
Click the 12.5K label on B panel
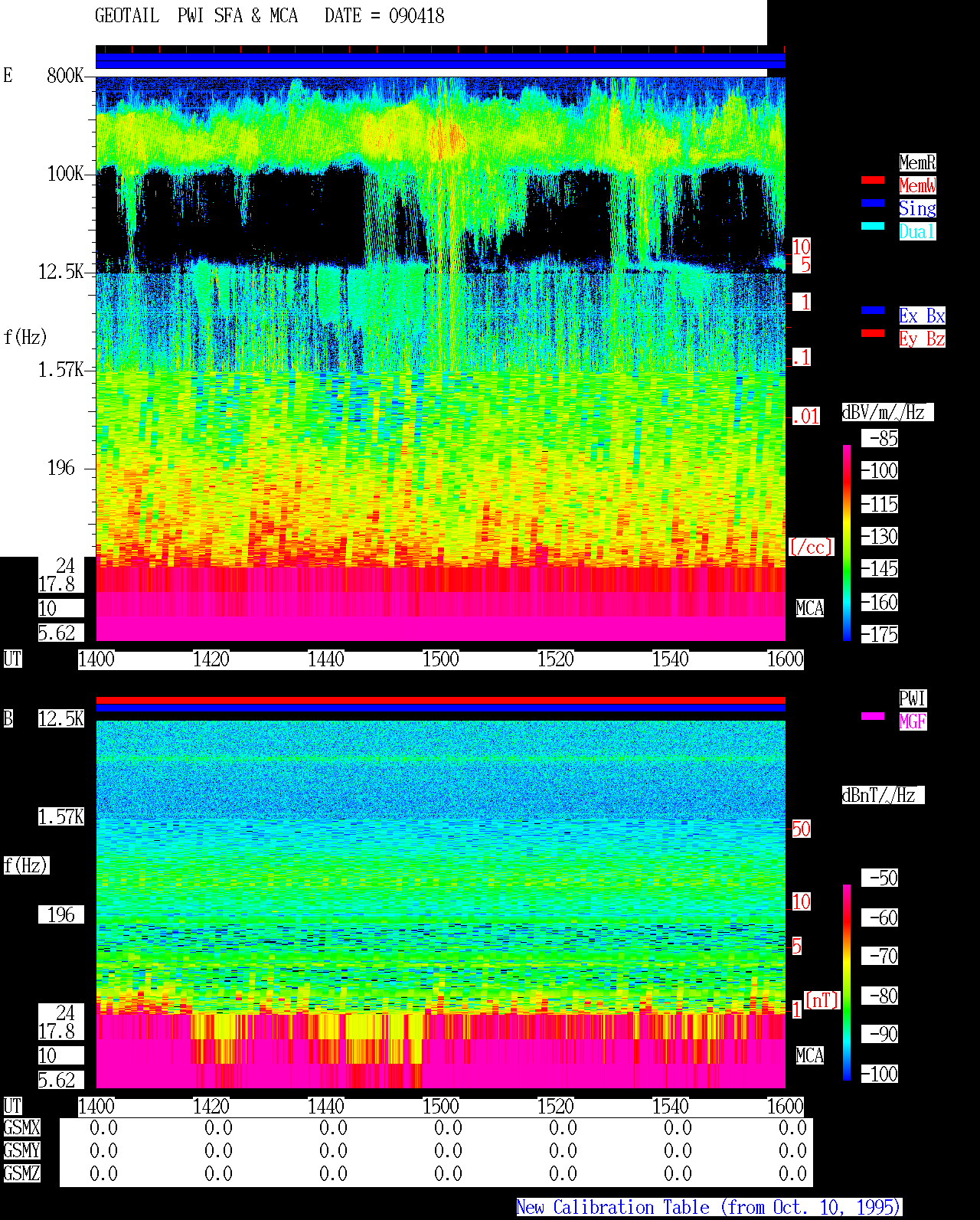(61, 718)
